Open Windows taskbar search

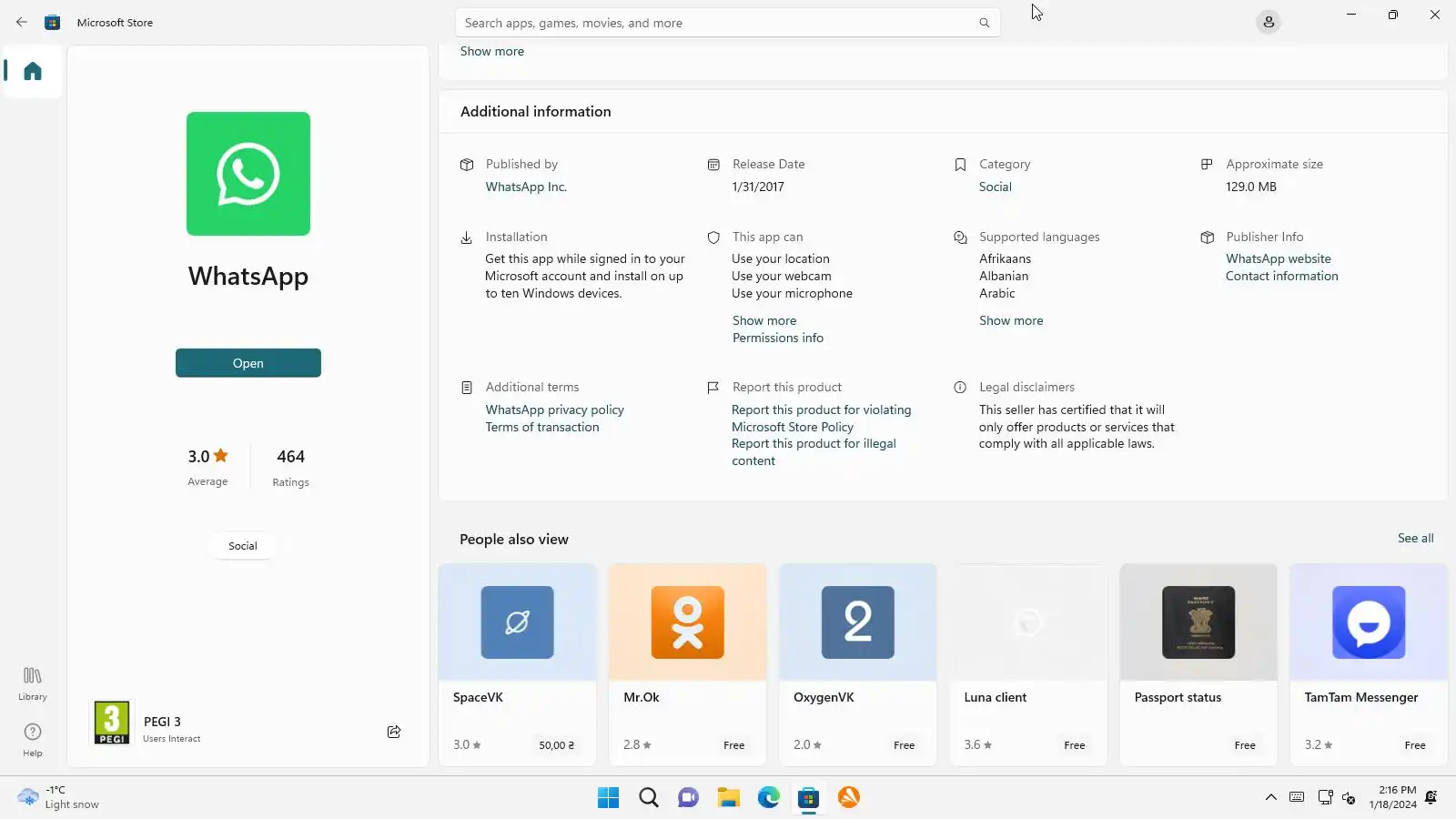point(648,797)
